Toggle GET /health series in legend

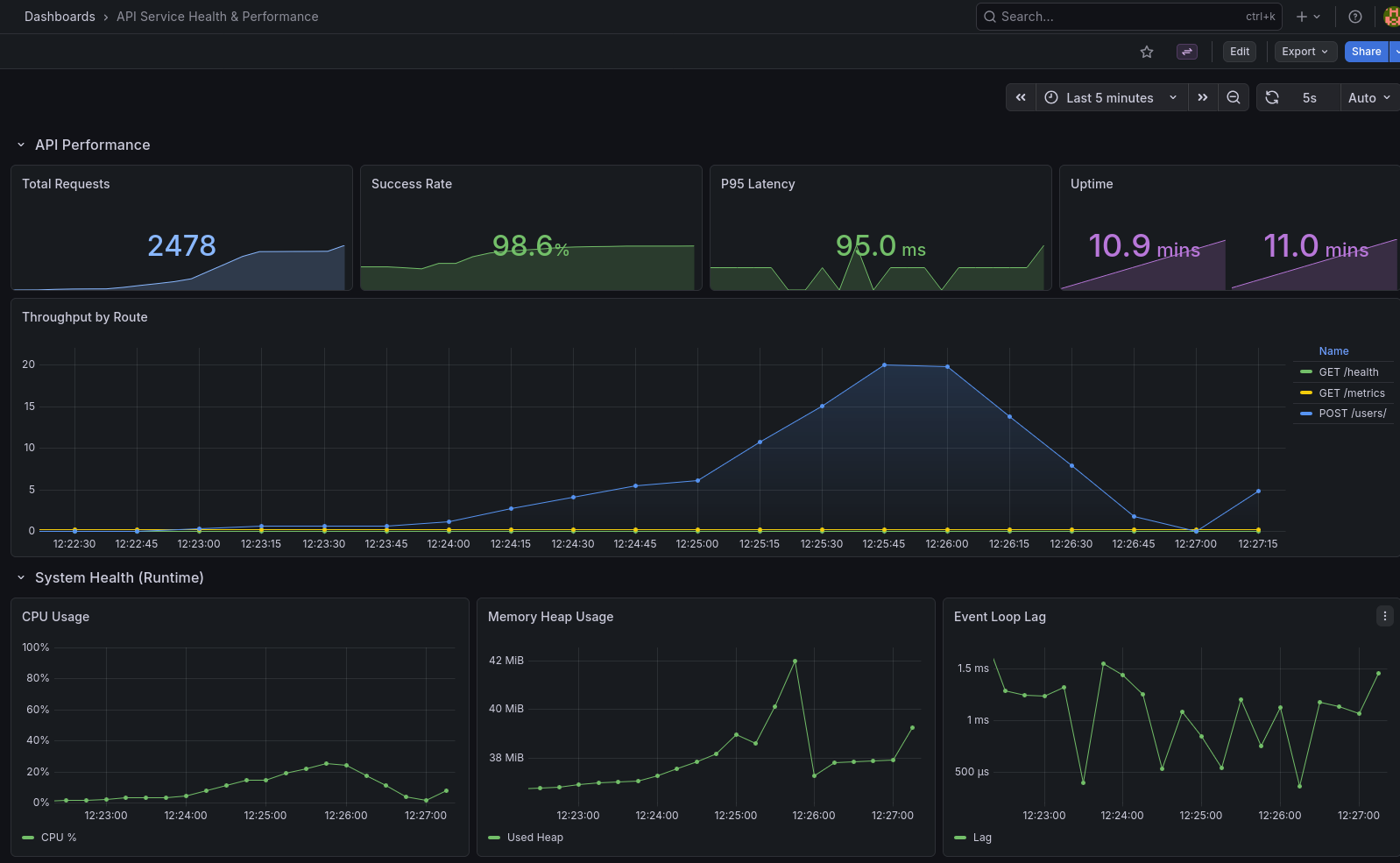pos(1348,372)
